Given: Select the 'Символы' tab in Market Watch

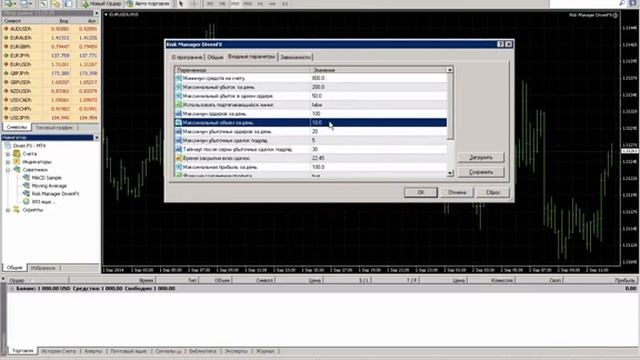Looking at the screenshot, I should pyautogui.click(x=17, y=127).
